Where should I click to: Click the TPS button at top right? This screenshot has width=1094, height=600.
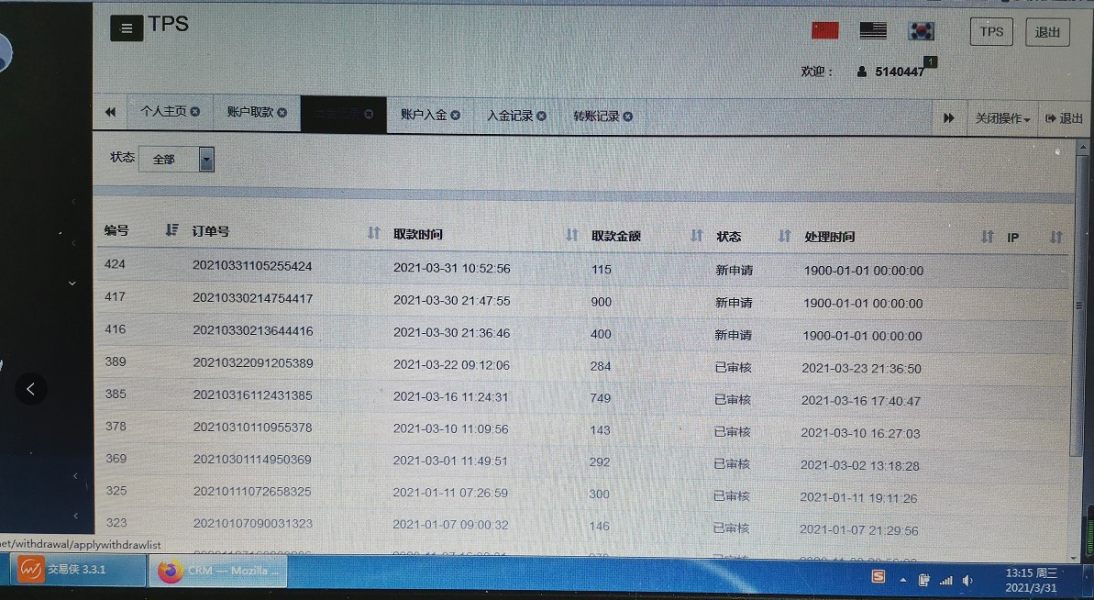point(991,32)
